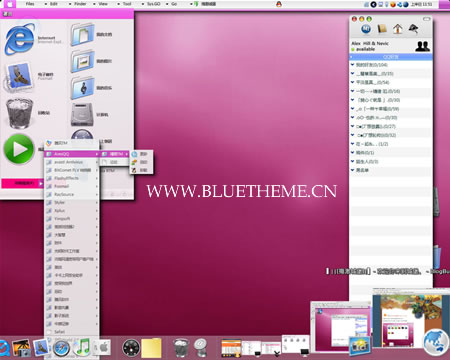
Task: Expand the last contact group in list
Action: click(x=352, y=170)
